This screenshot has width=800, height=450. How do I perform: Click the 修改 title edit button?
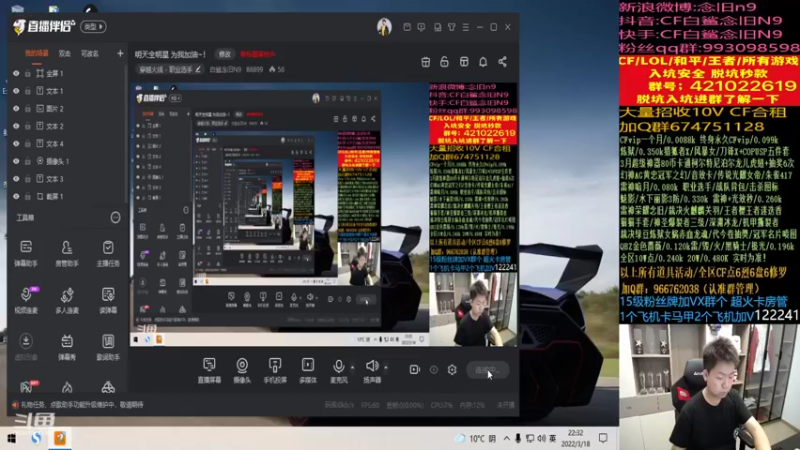tap(224, 54)
